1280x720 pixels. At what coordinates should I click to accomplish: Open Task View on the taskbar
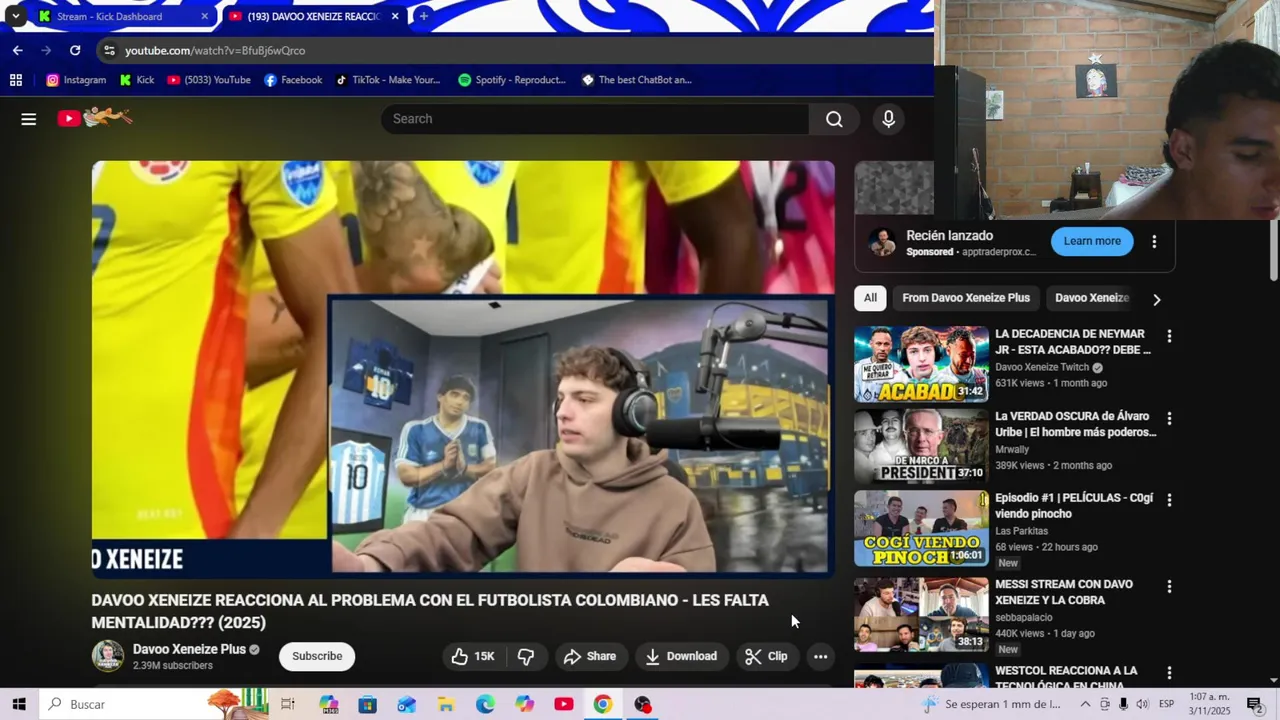288,704
